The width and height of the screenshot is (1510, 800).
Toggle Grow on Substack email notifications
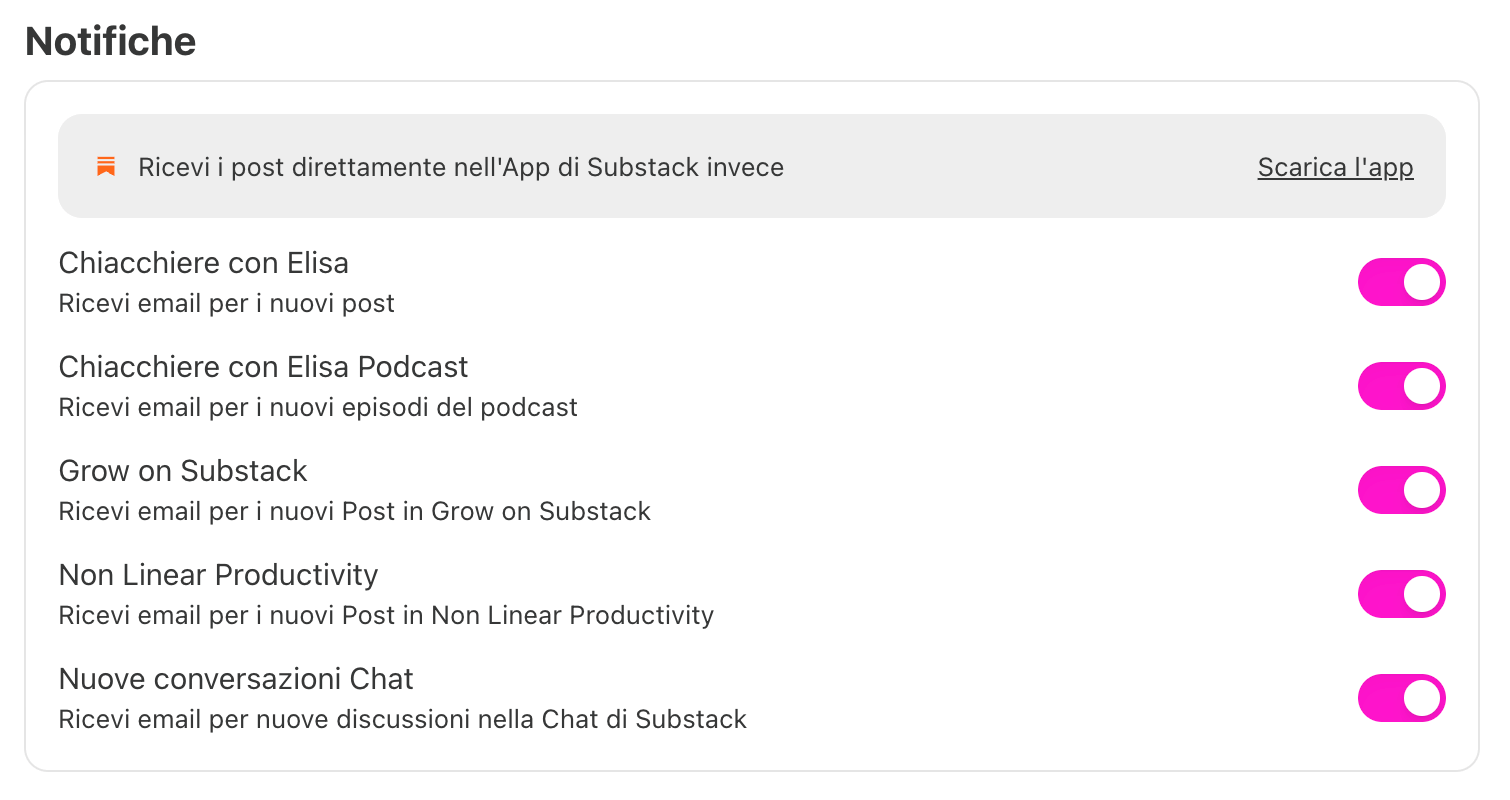(1401, 490)
